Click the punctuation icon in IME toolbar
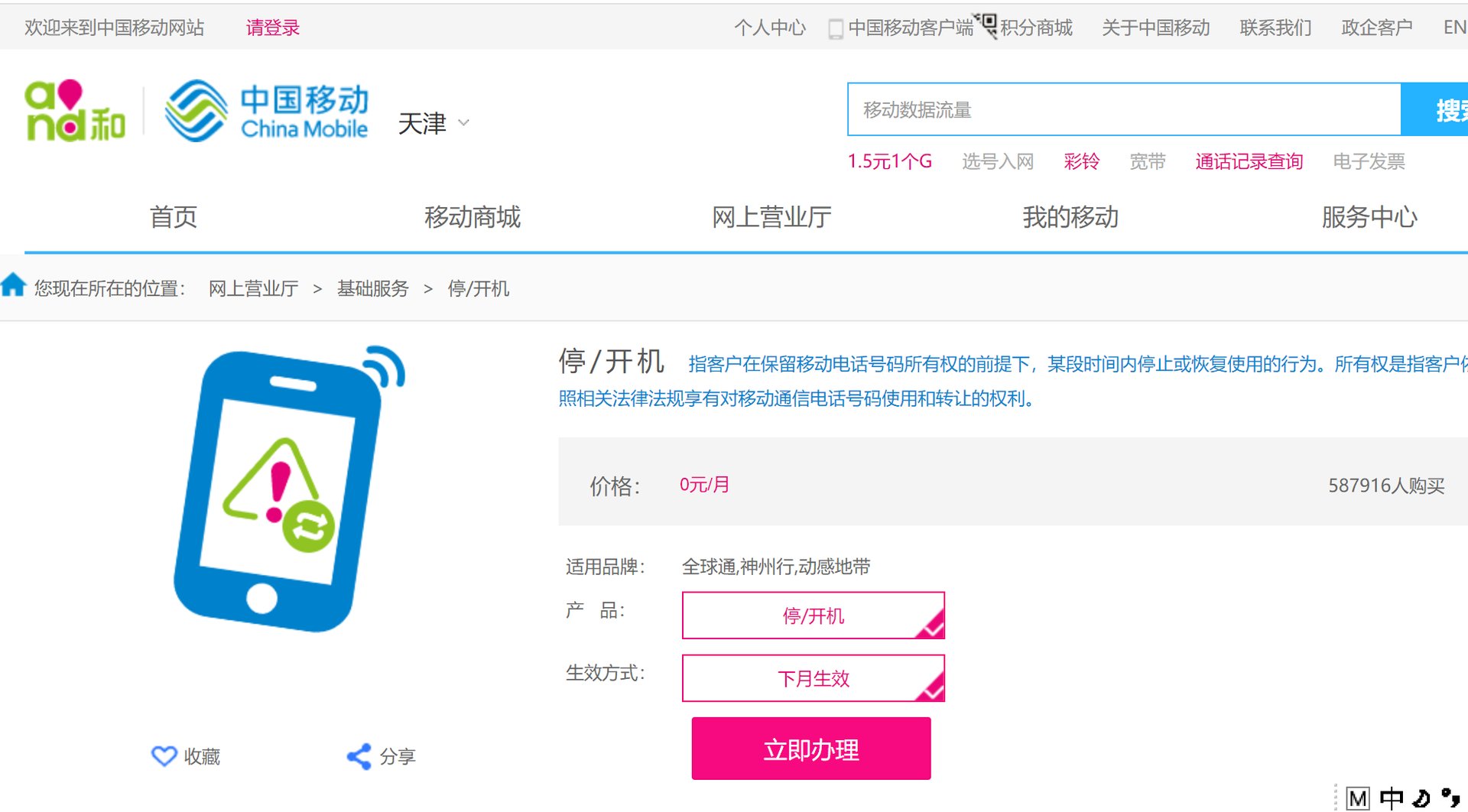 tap(1450, 798)
